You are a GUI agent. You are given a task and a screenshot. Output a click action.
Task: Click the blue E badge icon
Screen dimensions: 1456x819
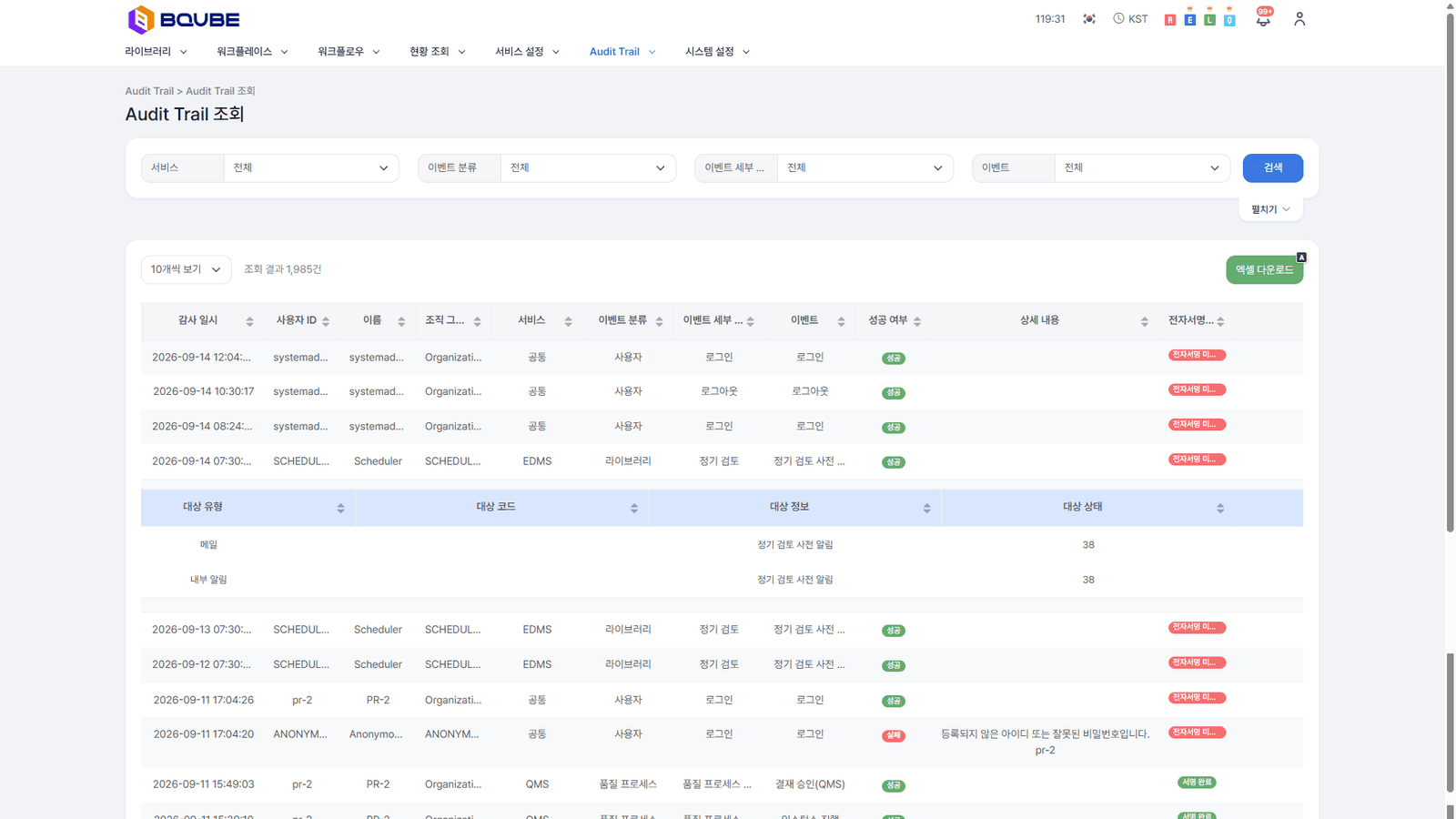point(1190,19)
